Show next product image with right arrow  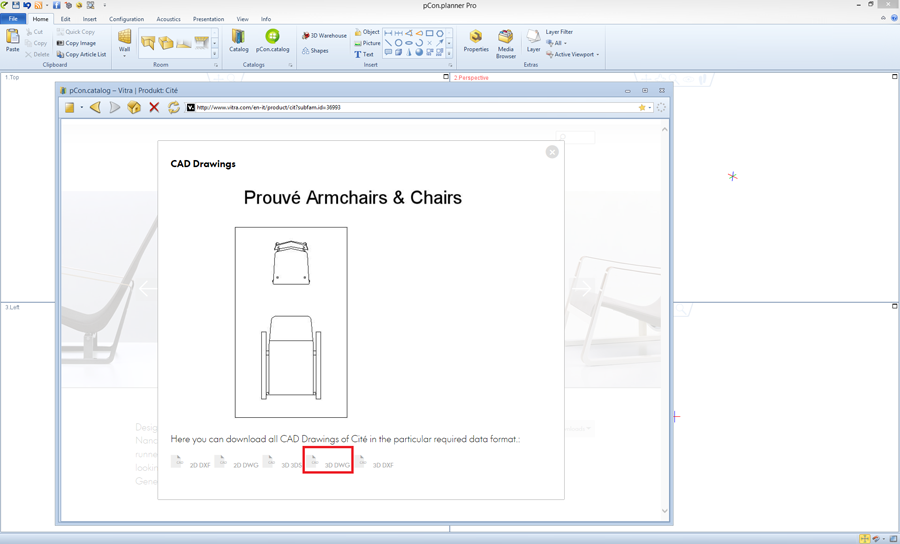tap(583, 289)
